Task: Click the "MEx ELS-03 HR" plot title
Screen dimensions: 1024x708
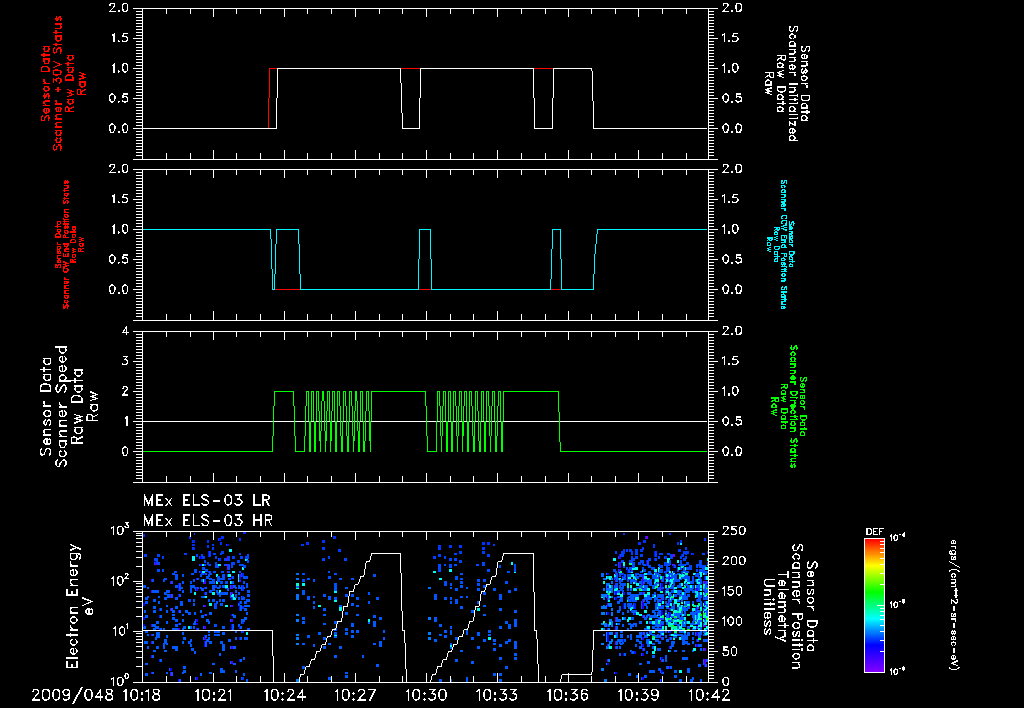Action: tap(208, 521)
